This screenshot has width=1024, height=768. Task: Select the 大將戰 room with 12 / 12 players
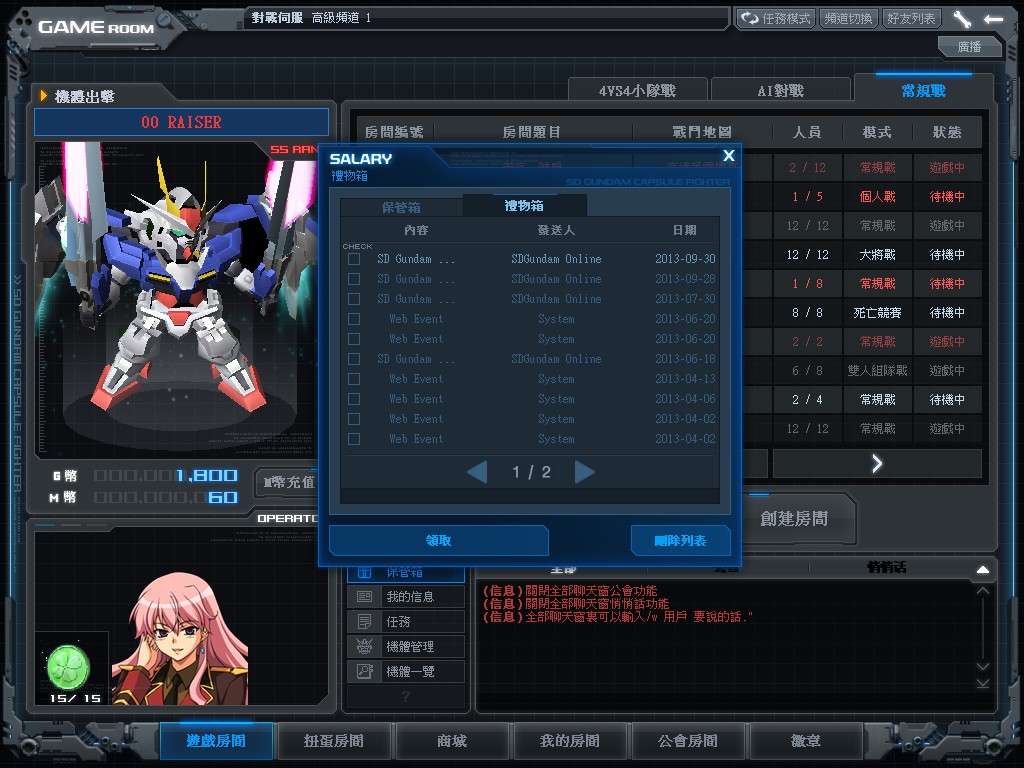[x=862, y=255]
